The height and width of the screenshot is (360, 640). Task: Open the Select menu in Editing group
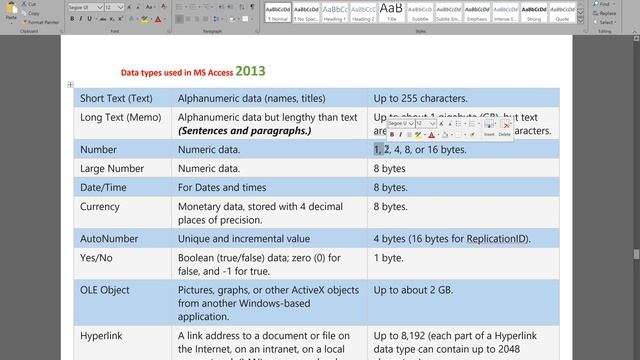(605, 22)
